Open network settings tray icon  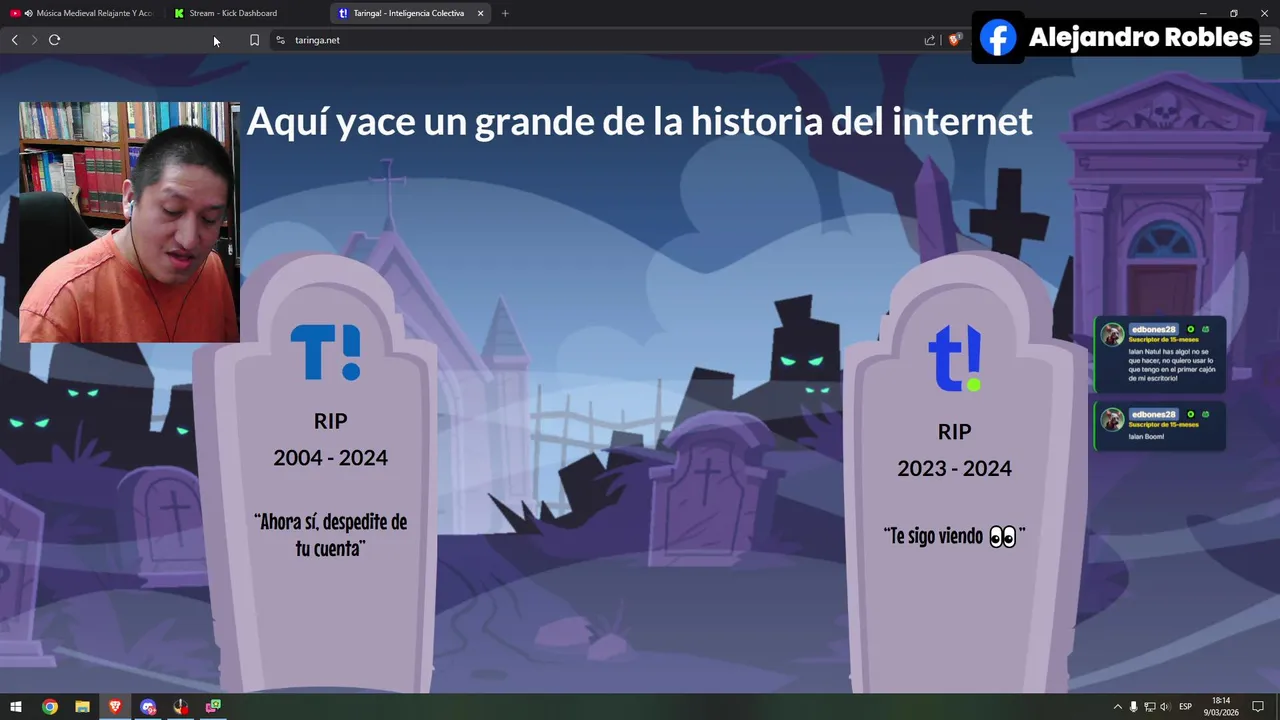1149,707
